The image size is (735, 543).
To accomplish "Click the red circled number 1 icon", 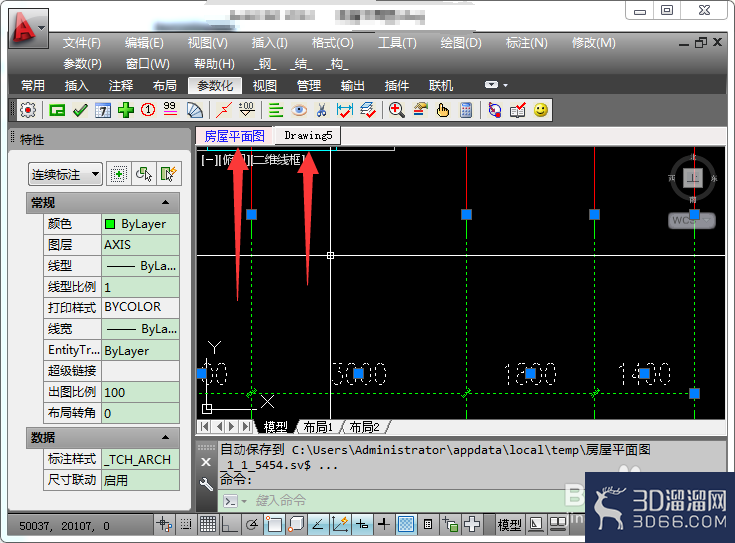I will click(x=148, y=110).
